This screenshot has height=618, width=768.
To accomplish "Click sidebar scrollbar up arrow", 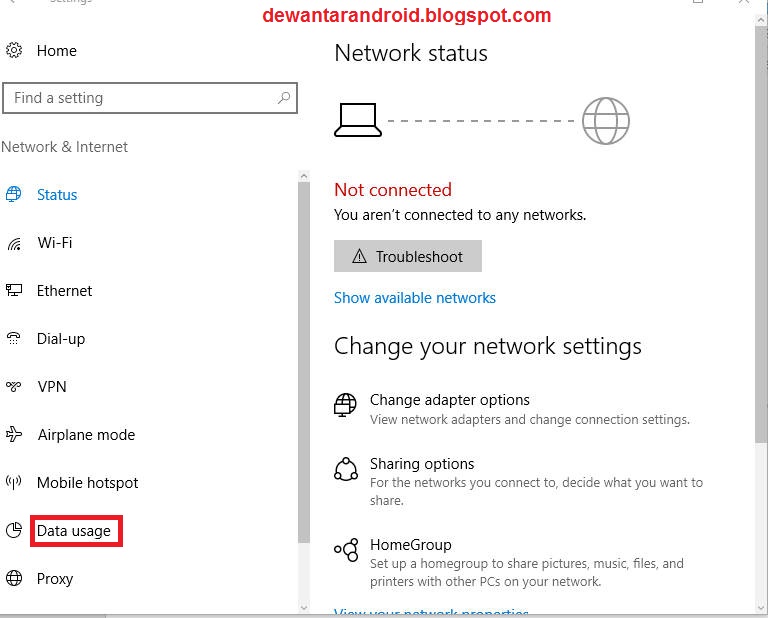I will [304, 175].
